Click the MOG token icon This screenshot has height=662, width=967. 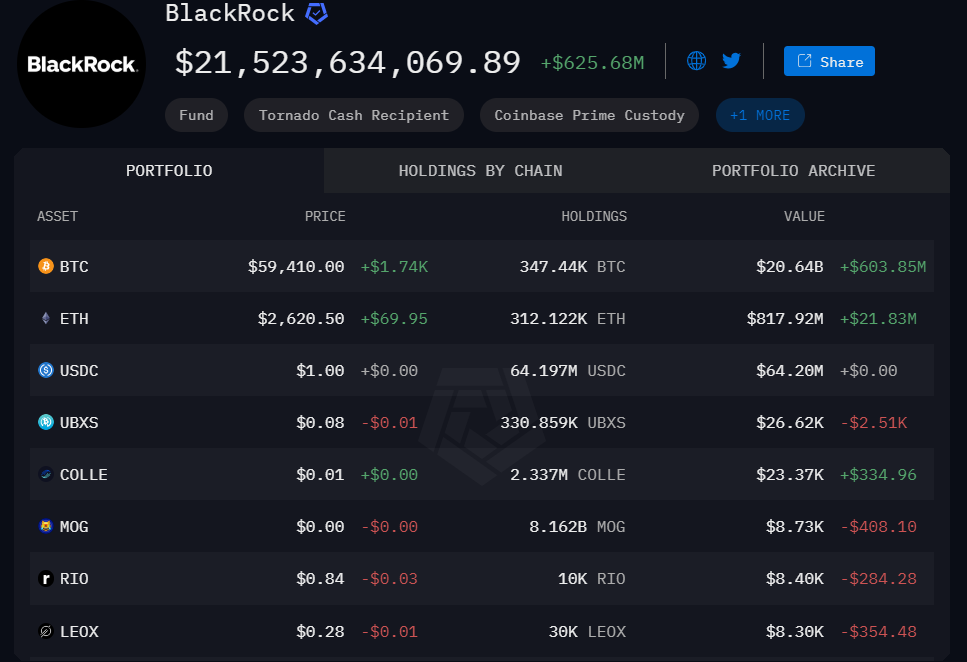point(44,526)
